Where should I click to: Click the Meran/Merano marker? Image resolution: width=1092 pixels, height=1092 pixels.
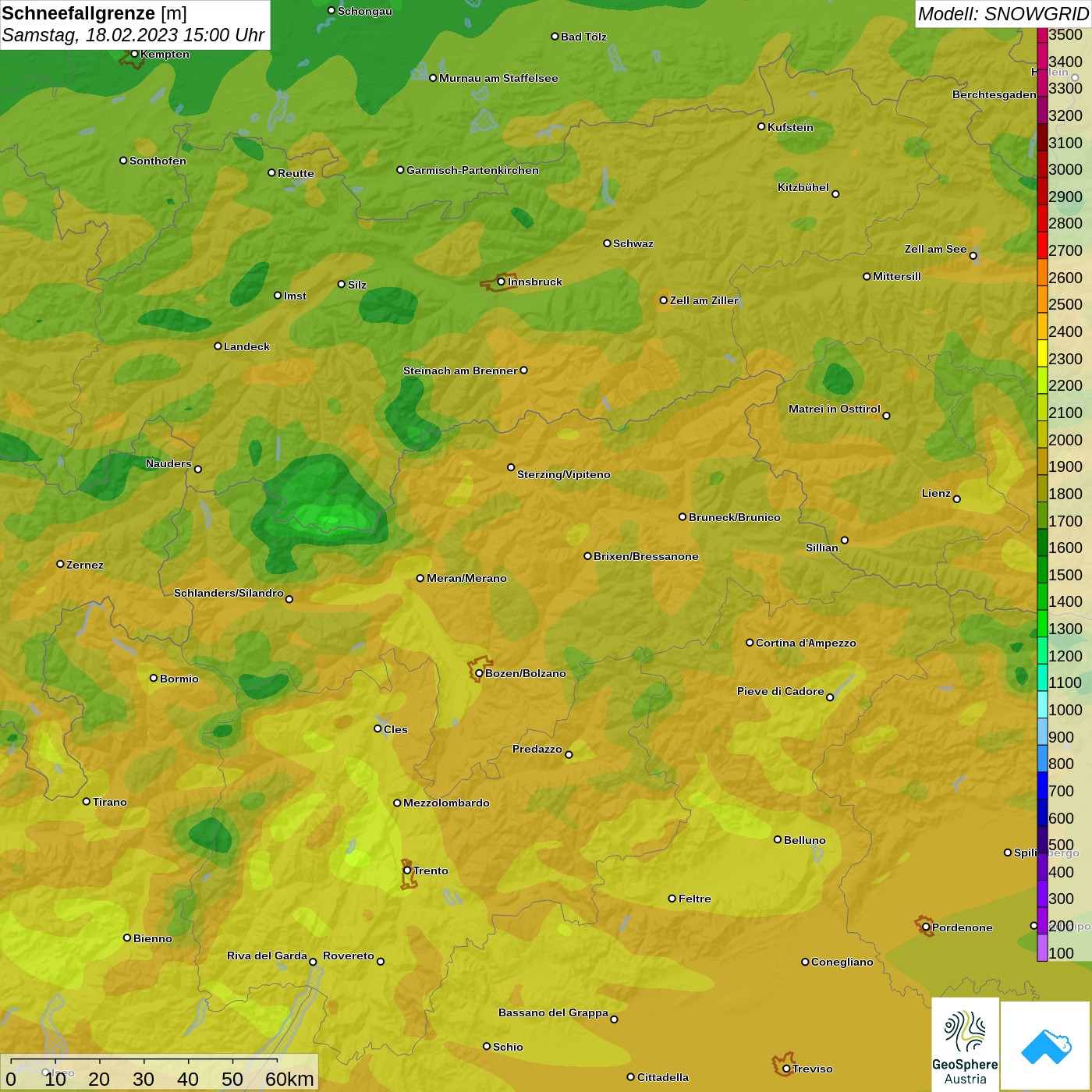coord(420,578)
